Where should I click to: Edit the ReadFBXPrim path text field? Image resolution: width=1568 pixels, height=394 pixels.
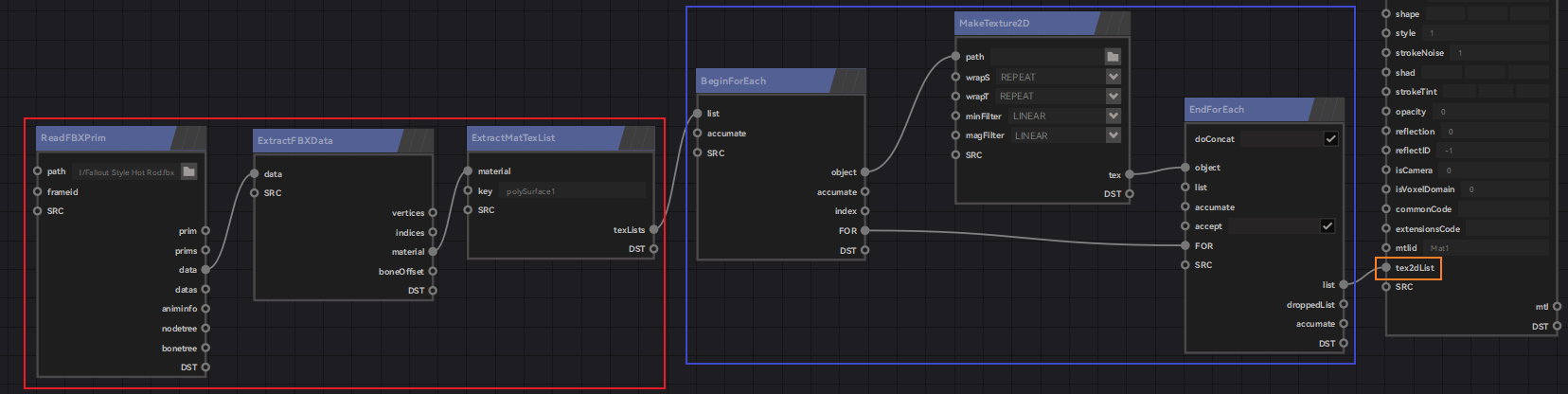coord(126,171)
